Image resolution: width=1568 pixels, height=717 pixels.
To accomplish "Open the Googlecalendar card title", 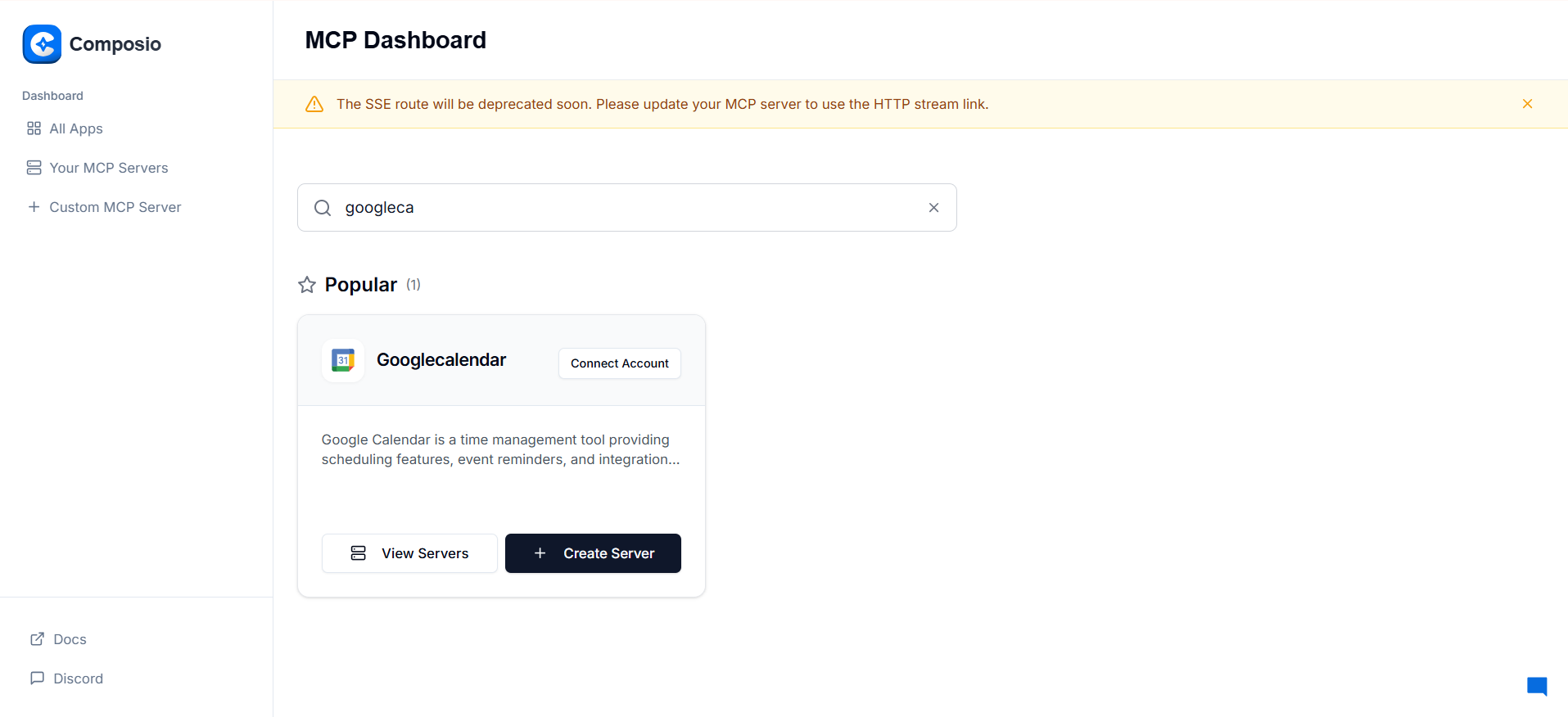I will point(441,360).
